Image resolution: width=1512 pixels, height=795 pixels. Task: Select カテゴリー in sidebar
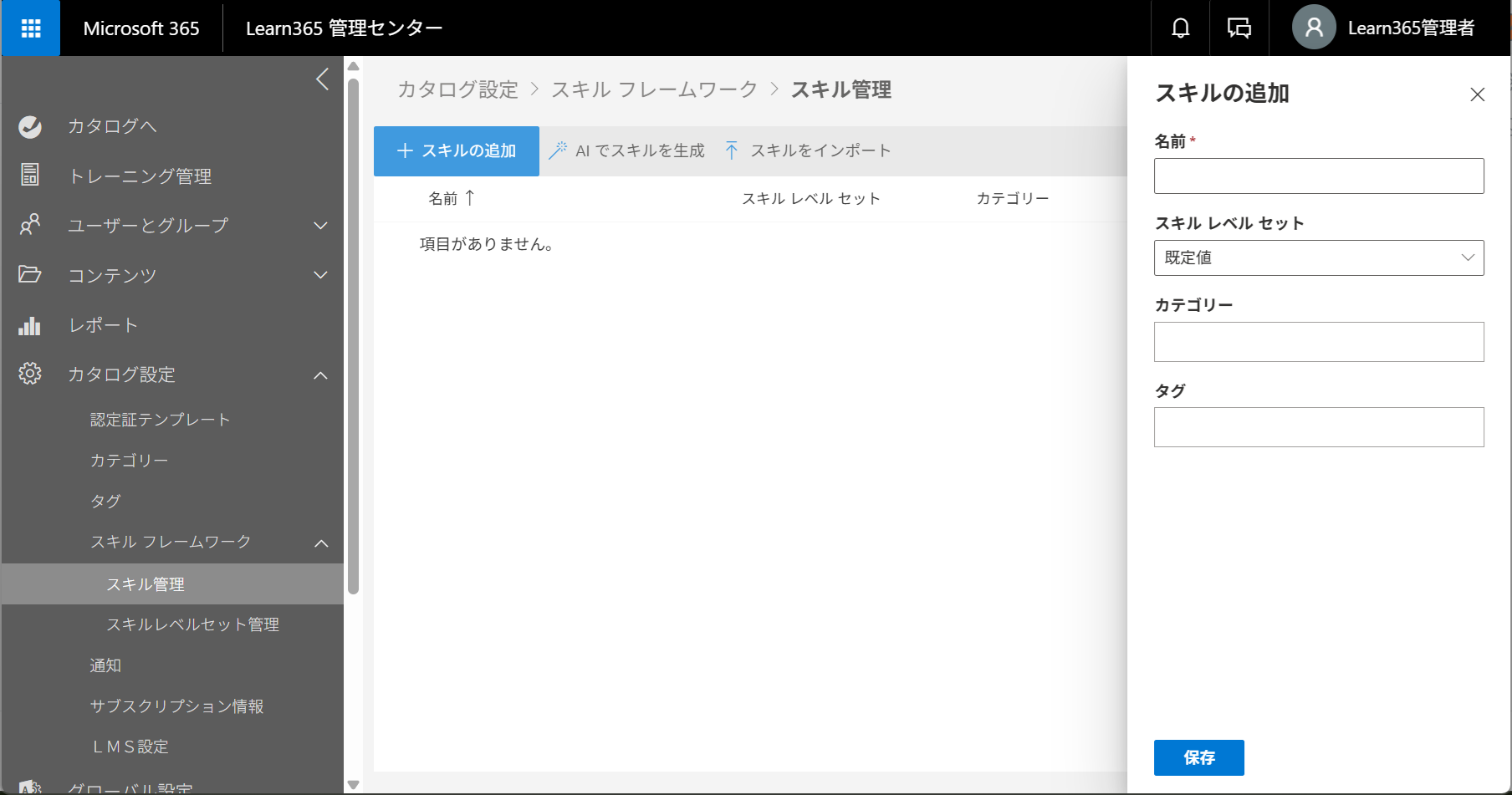129,461
